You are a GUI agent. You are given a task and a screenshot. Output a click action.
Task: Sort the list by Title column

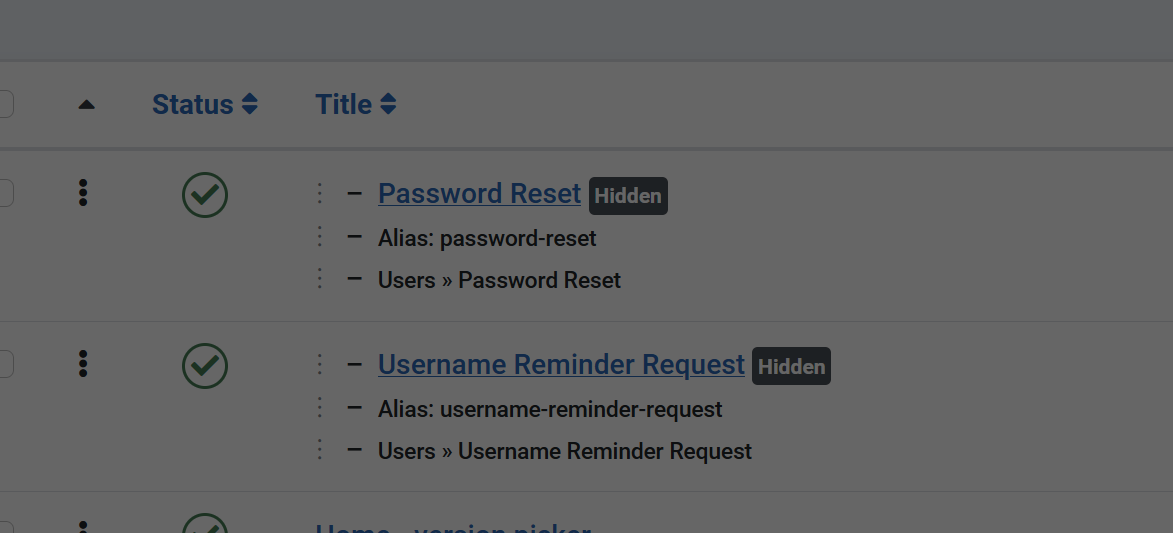coord(355,104)
